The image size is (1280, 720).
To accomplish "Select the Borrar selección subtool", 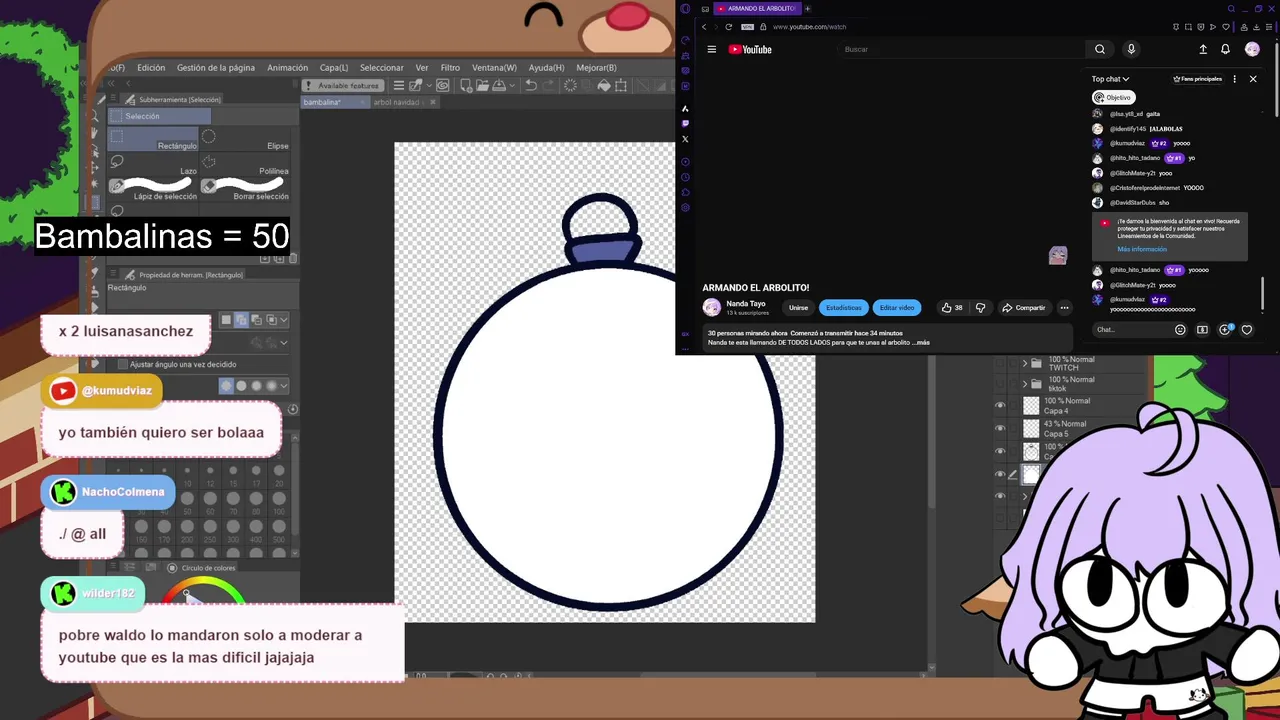I will click(246, 189).
